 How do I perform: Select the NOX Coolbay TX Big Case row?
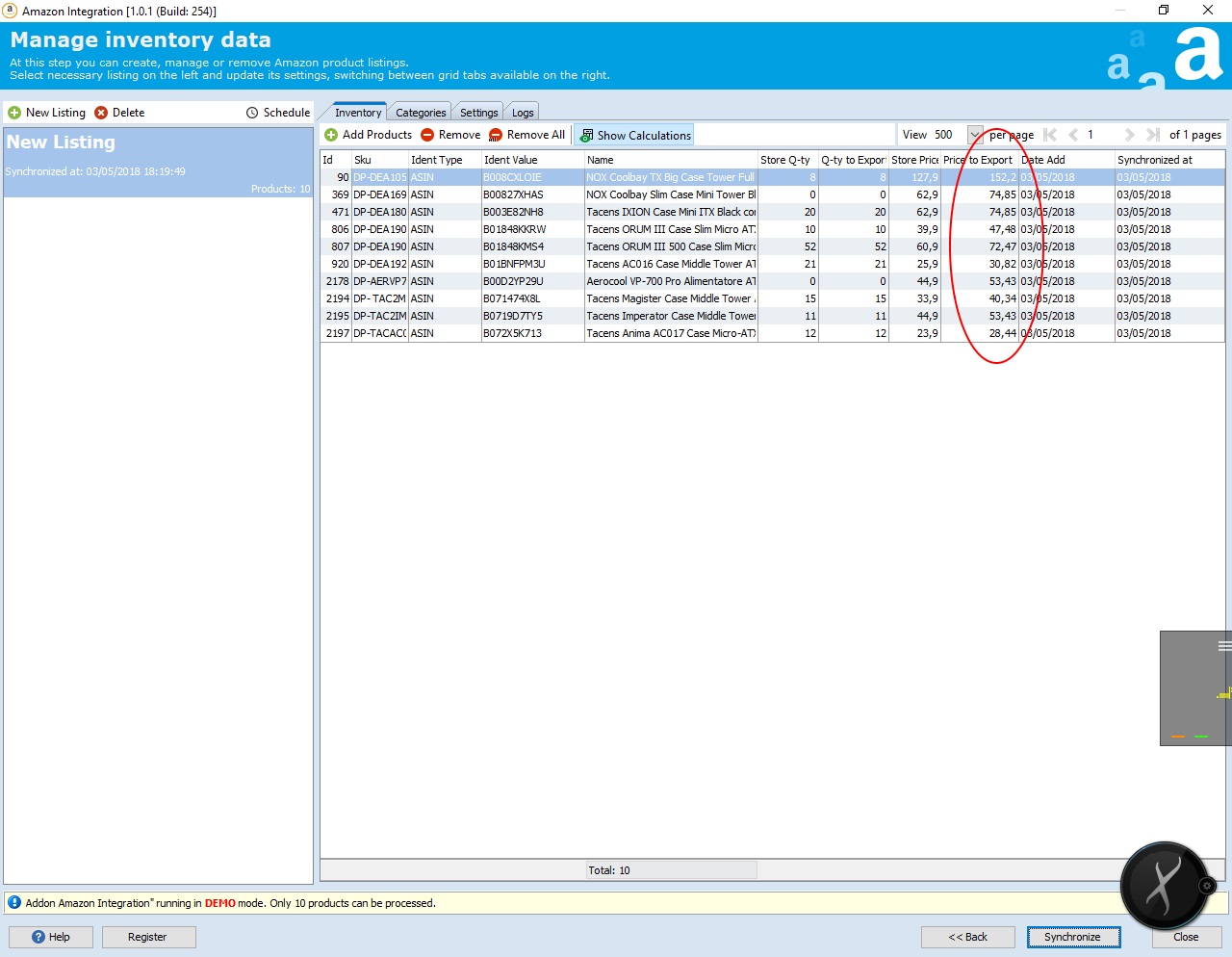click(x=772, y=177)
